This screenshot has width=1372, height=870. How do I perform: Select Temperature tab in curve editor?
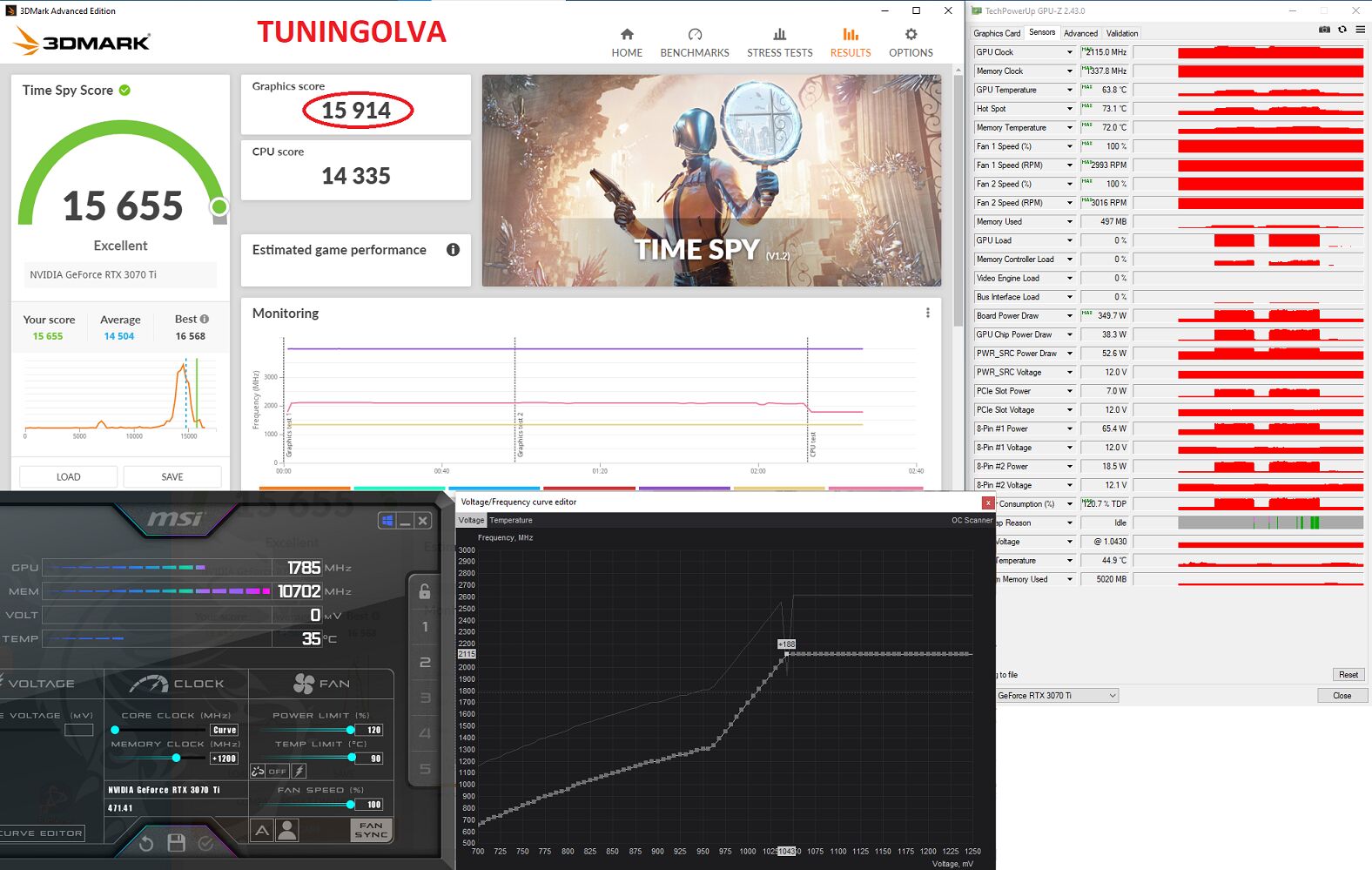511,520
